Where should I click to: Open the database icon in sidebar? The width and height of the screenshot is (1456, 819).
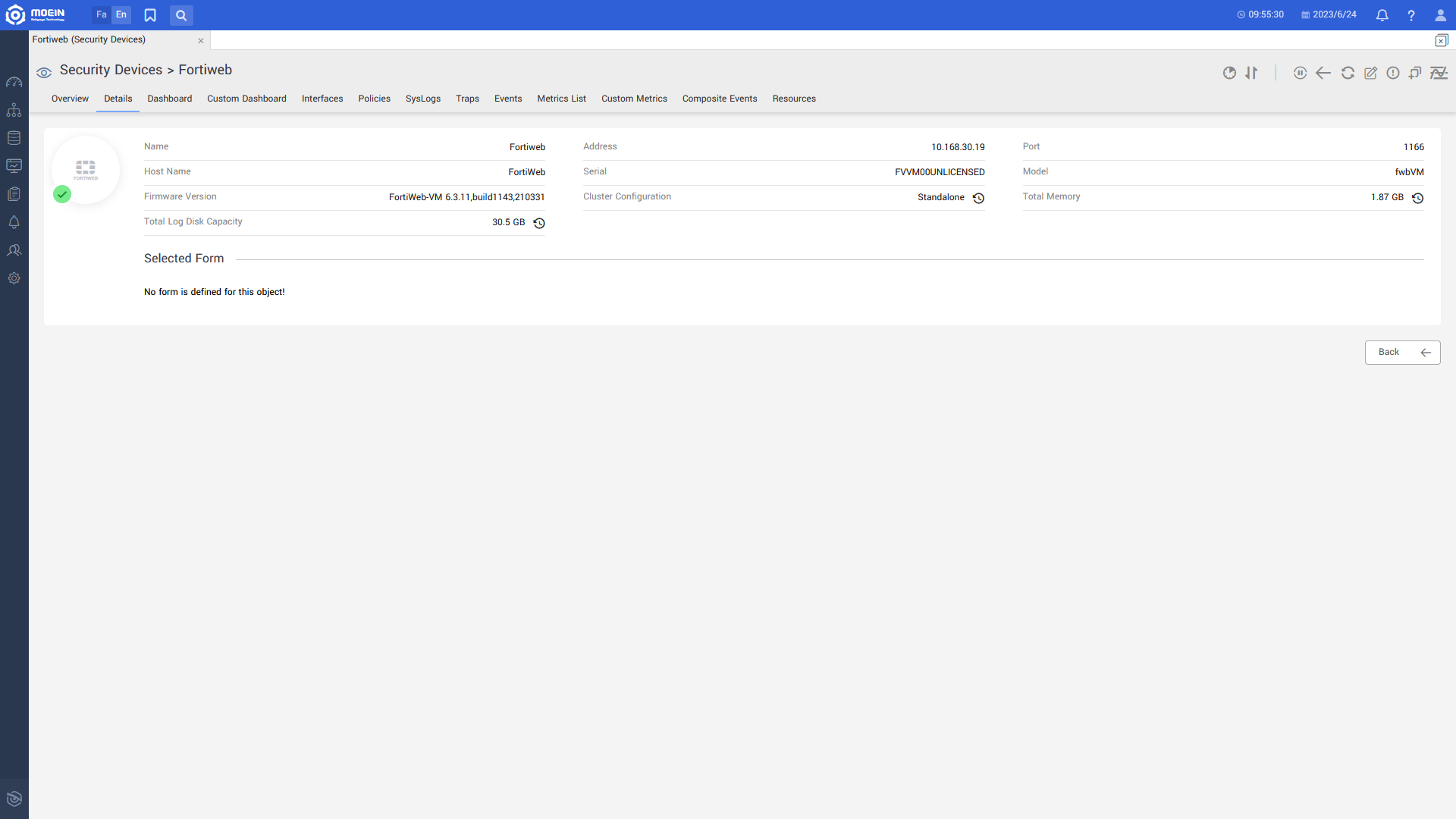pos(14,138)
